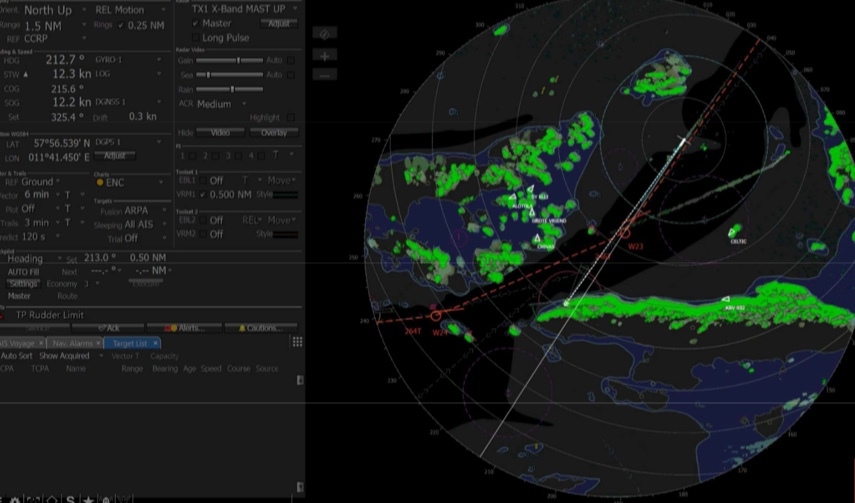Open the REL Motion dropdown
The width and height of the screenshot is (855, 503).
pyautogui.click(x=130, y=10)
